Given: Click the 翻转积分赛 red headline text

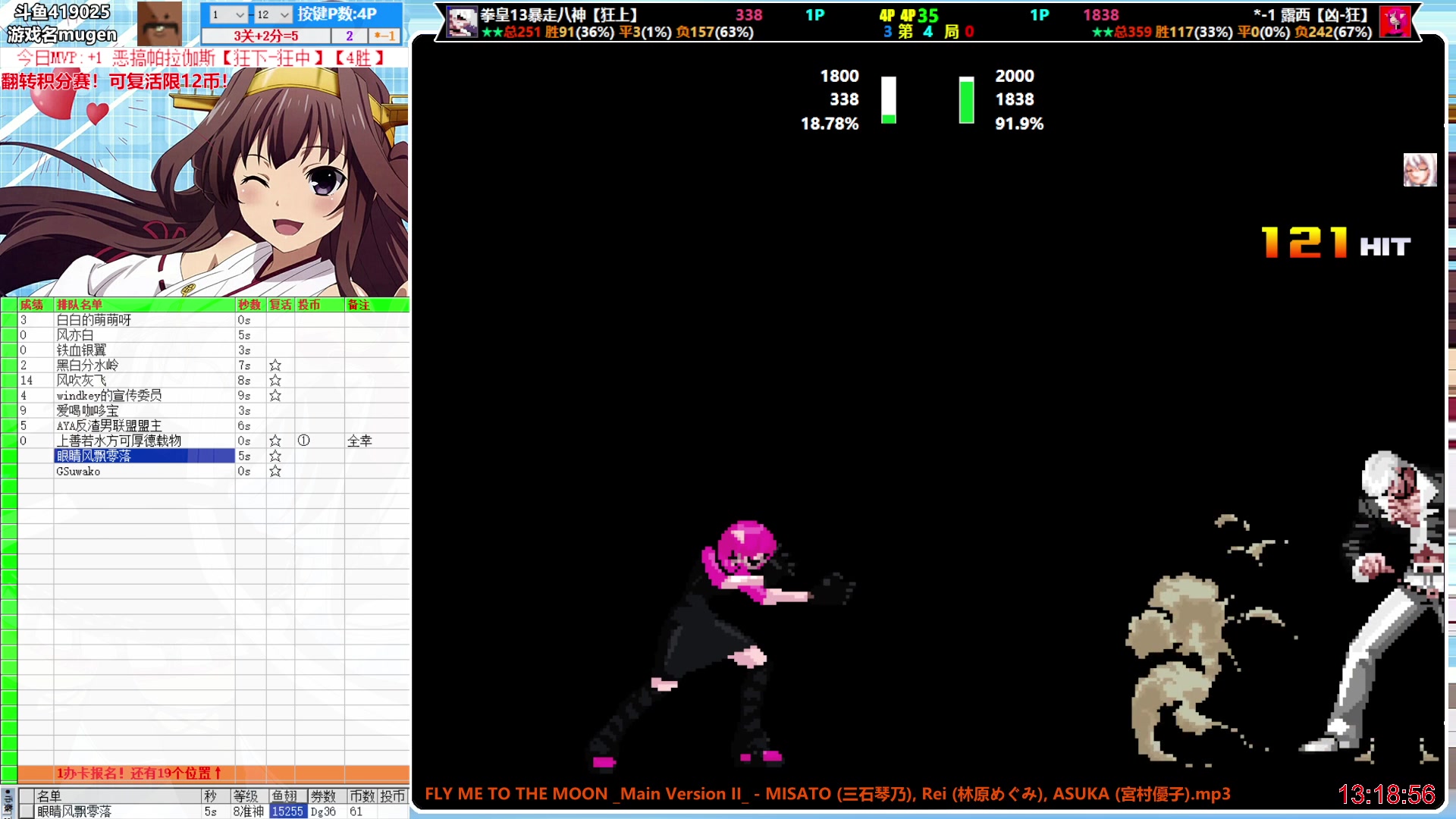Looking at the screenshot, I should [114, 81].
